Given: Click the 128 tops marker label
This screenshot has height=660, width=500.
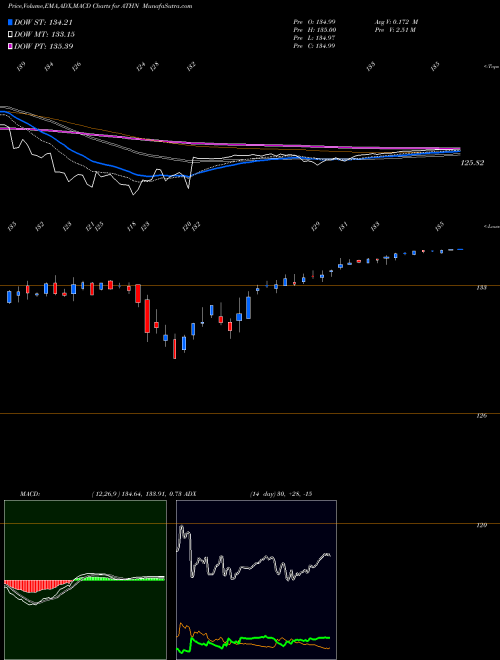Looking at the screenshot, I should click(154, 66).
